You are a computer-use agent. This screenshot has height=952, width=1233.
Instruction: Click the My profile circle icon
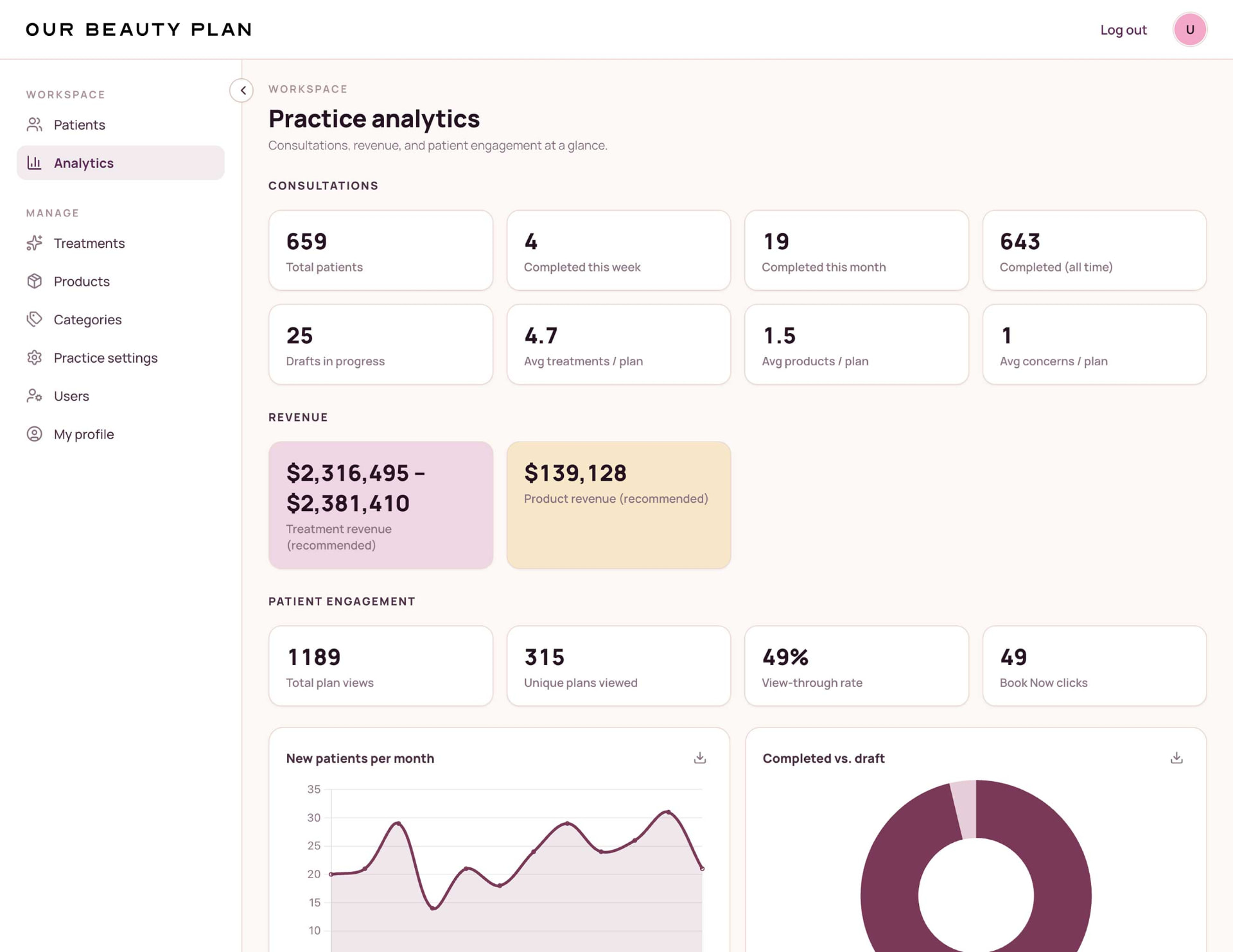35,434
